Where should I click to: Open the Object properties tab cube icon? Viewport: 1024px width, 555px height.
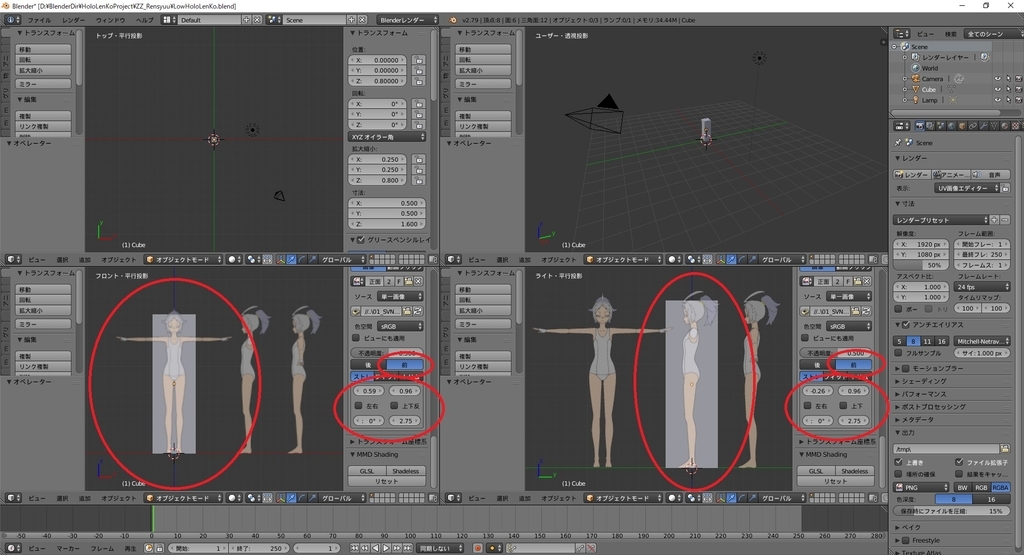coord(962,126)
